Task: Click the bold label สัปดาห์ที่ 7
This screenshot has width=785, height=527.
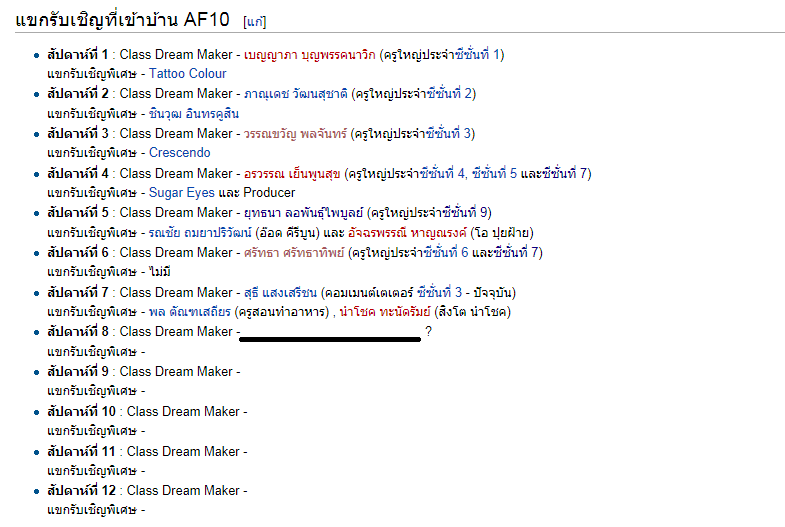Action: 78,293
